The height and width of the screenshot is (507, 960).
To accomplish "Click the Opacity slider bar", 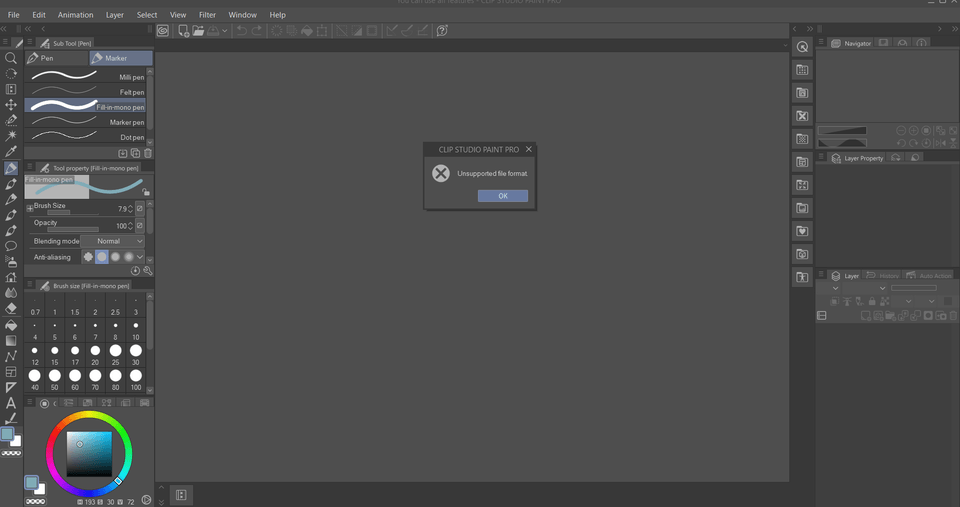I will tap(72, 229).
